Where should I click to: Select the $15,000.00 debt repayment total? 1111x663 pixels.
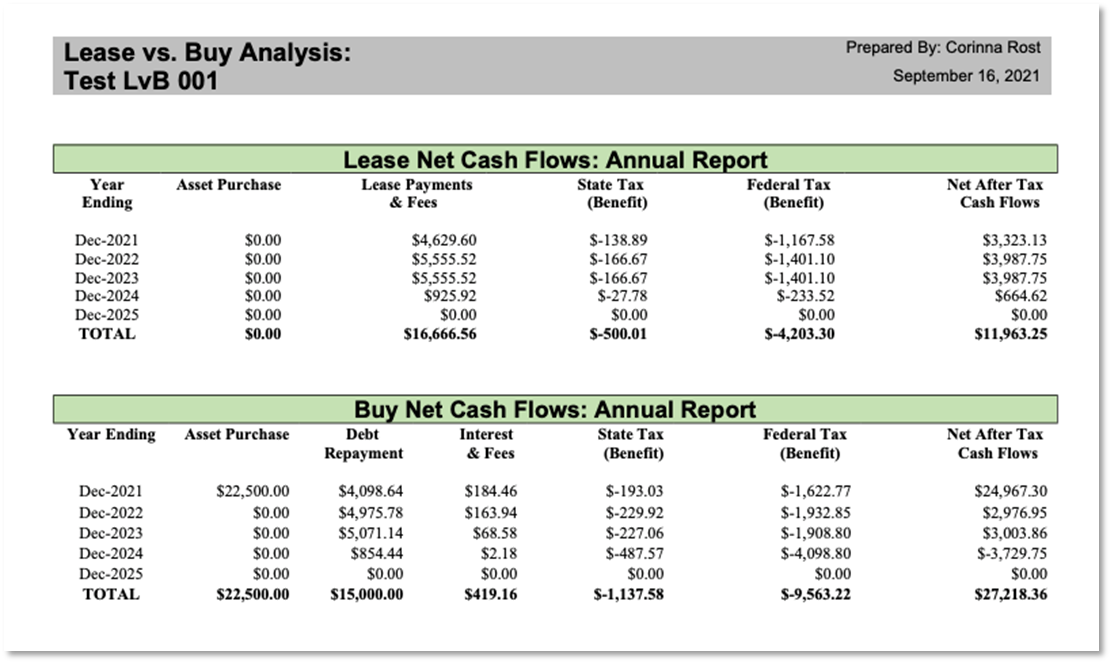367,594
